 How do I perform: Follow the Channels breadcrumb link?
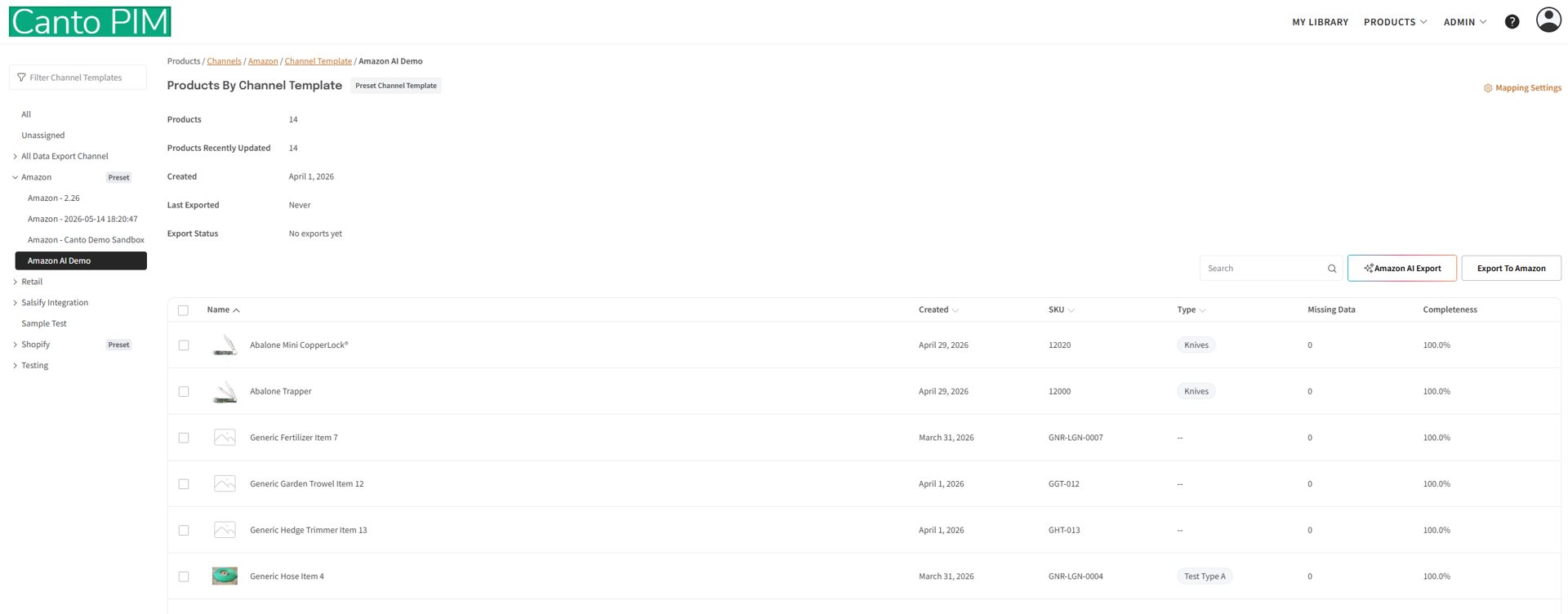click(224, 61)
